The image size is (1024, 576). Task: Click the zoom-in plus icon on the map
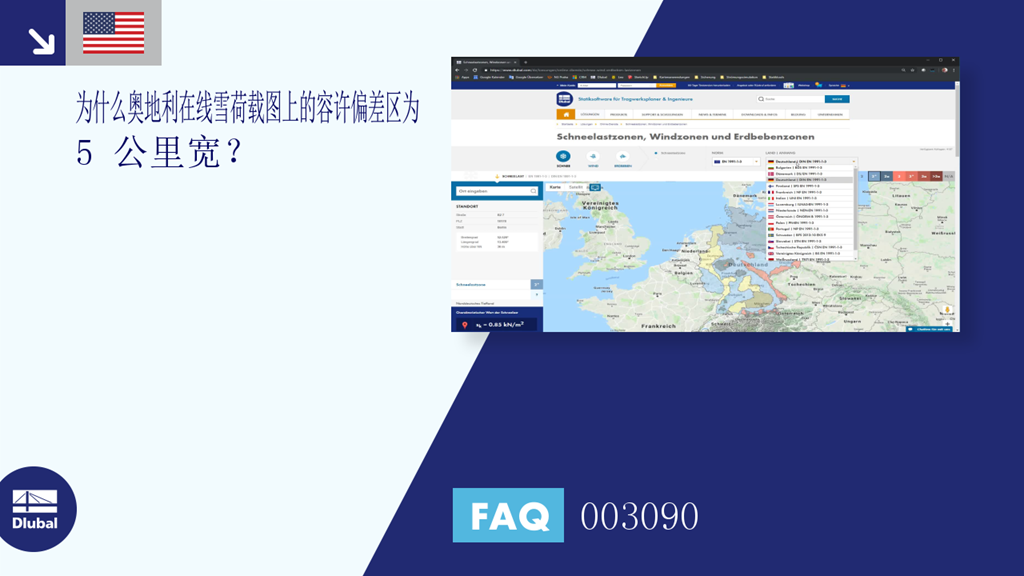tap(947, 323)
